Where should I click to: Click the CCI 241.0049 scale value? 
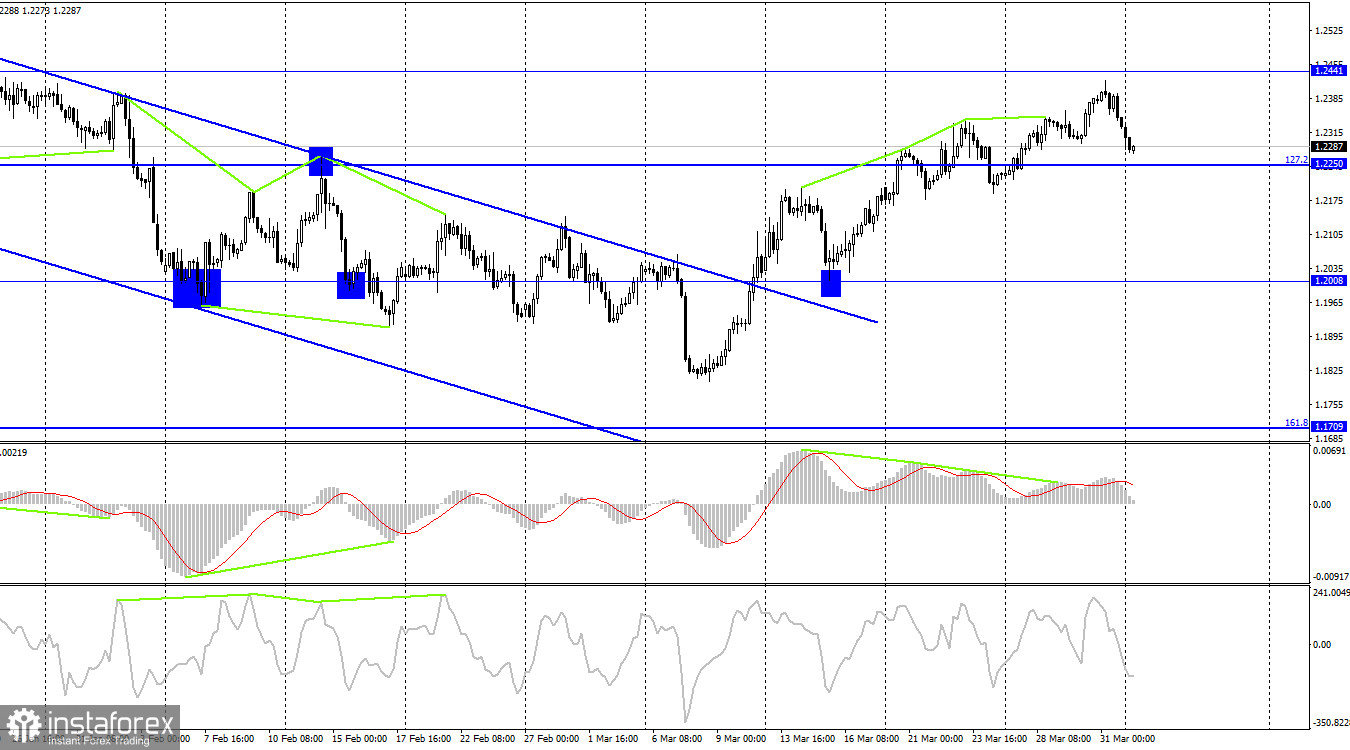coord(1329,593)
